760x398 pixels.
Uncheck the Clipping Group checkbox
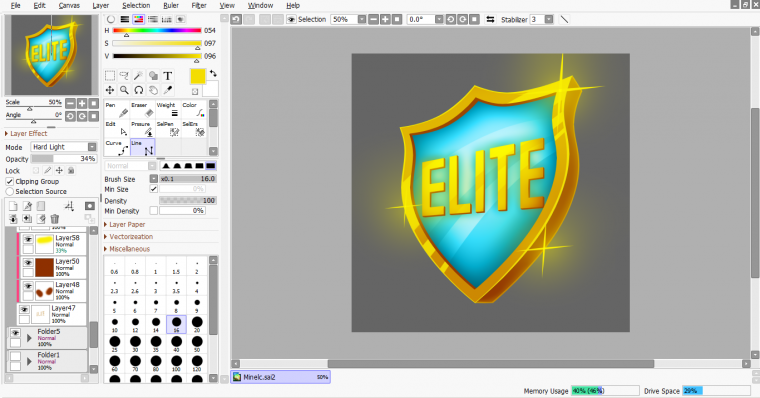(9, 181)
